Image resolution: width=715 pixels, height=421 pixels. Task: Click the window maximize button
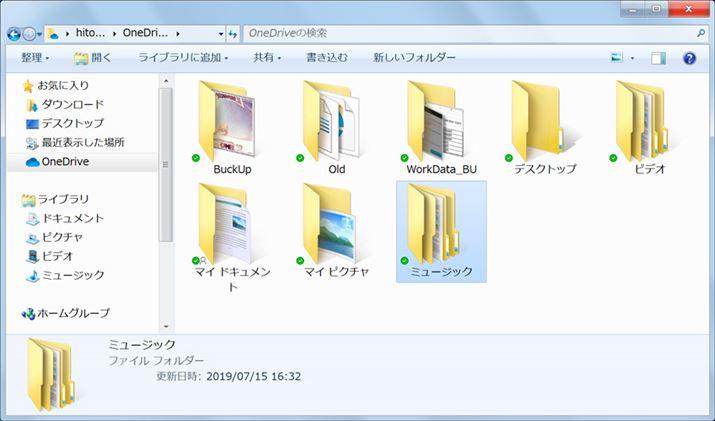click(656, 9)
